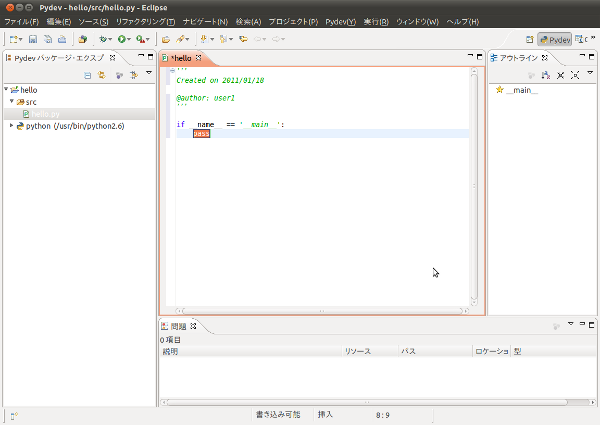Open the 編集(E) menu
The width and height of the screenshot is (600, 425).
point(59,22)
